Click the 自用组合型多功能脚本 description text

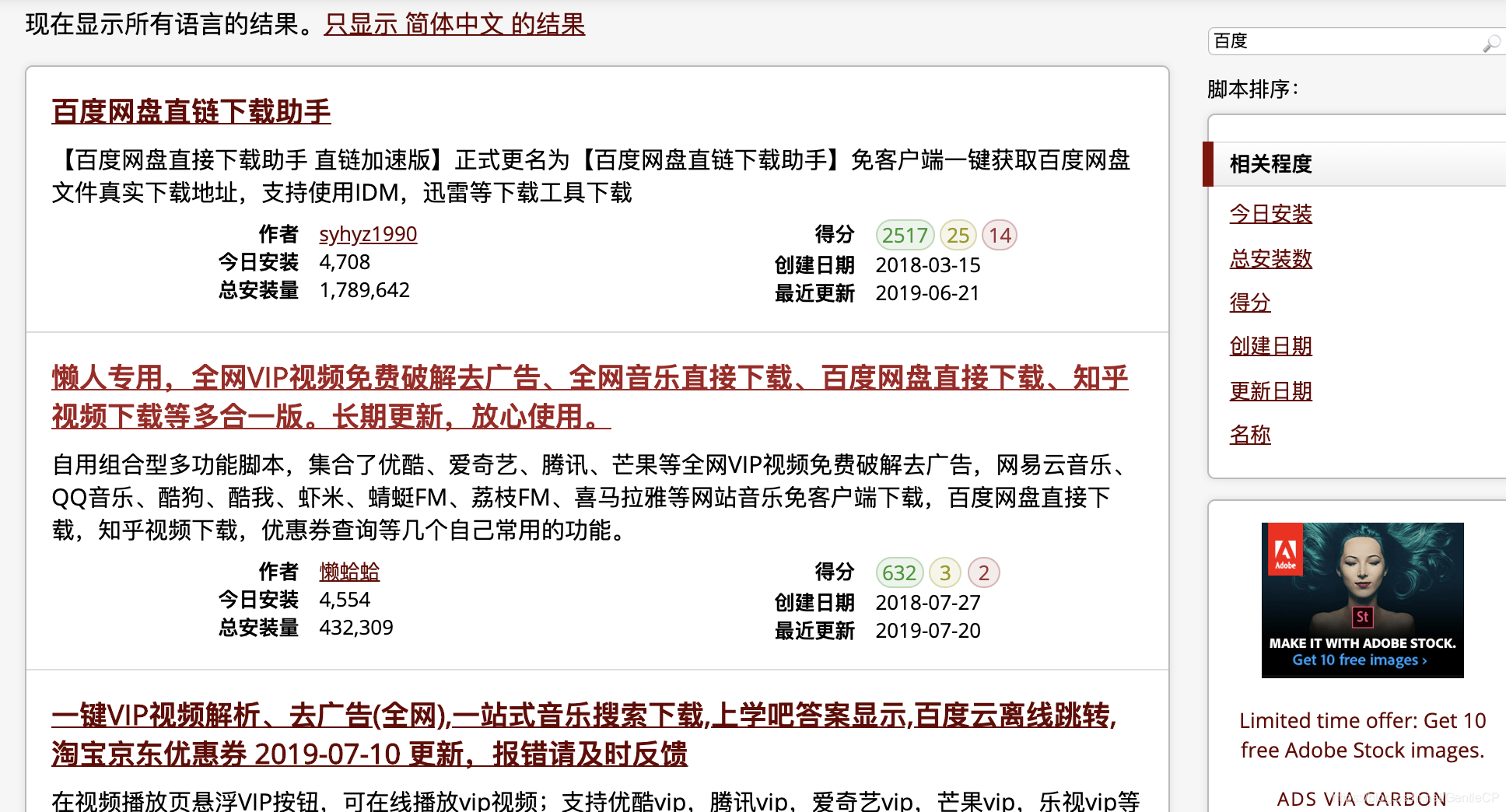coord(591,498)
